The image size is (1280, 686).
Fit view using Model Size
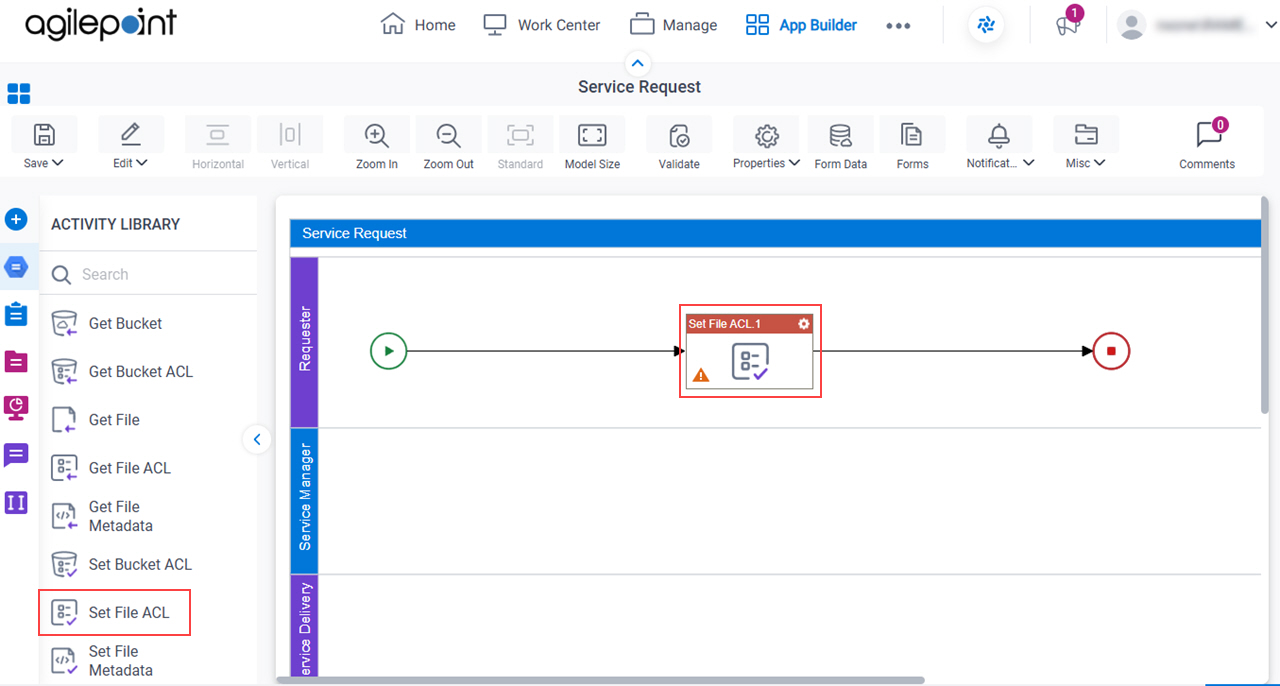click(592, 144)
